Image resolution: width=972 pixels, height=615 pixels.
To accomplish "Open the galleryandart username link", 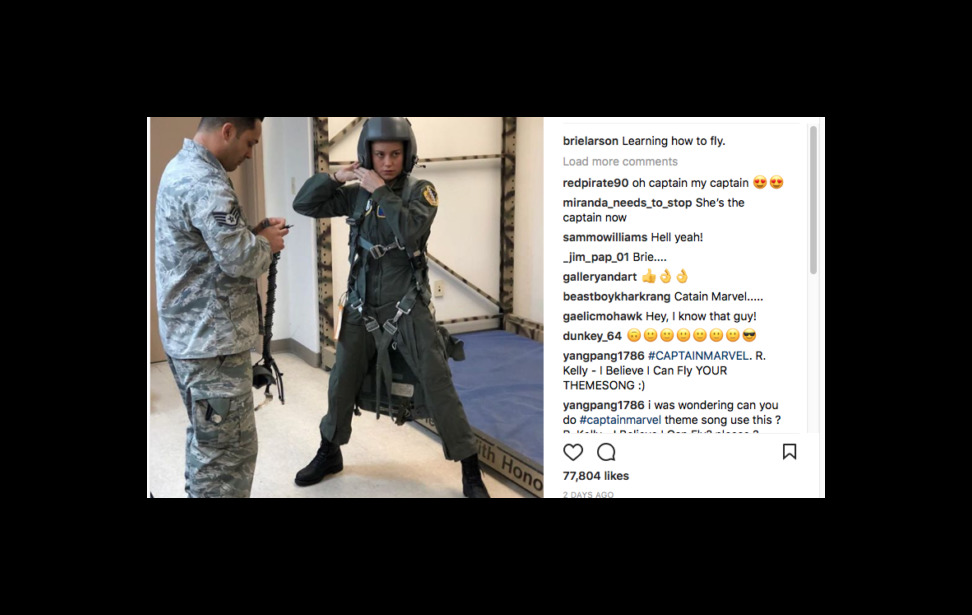I will coord(599,277).
